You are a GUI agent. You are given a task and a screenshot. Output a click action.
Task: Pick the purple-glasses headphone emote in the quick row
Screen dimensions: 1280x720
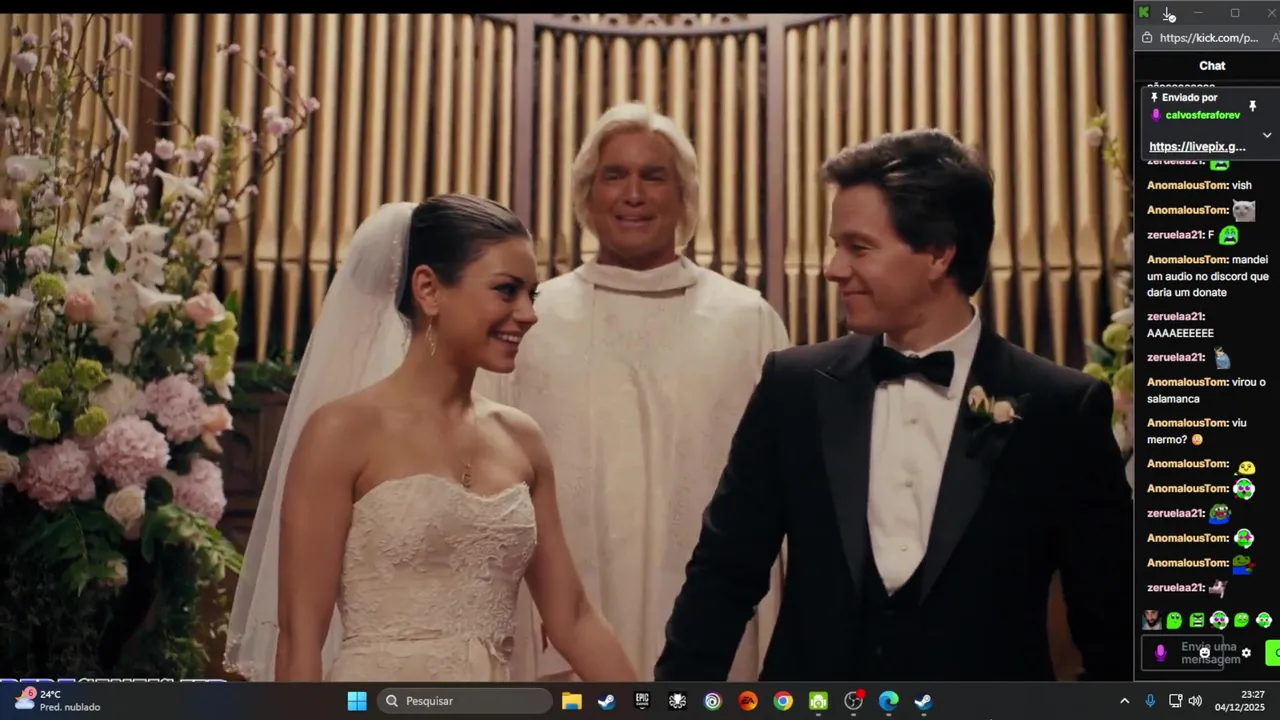coord(1219,620)
